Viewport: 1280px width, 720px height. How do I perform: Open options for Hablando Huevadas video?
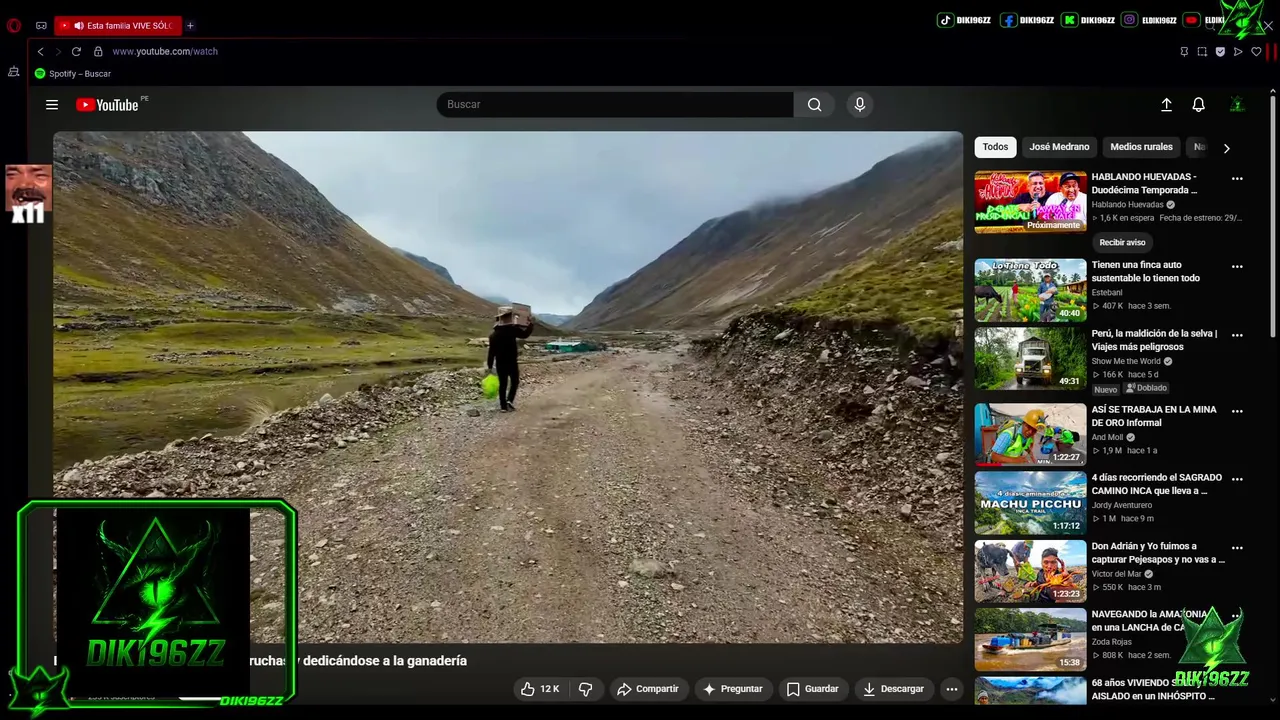point(1237,179)
